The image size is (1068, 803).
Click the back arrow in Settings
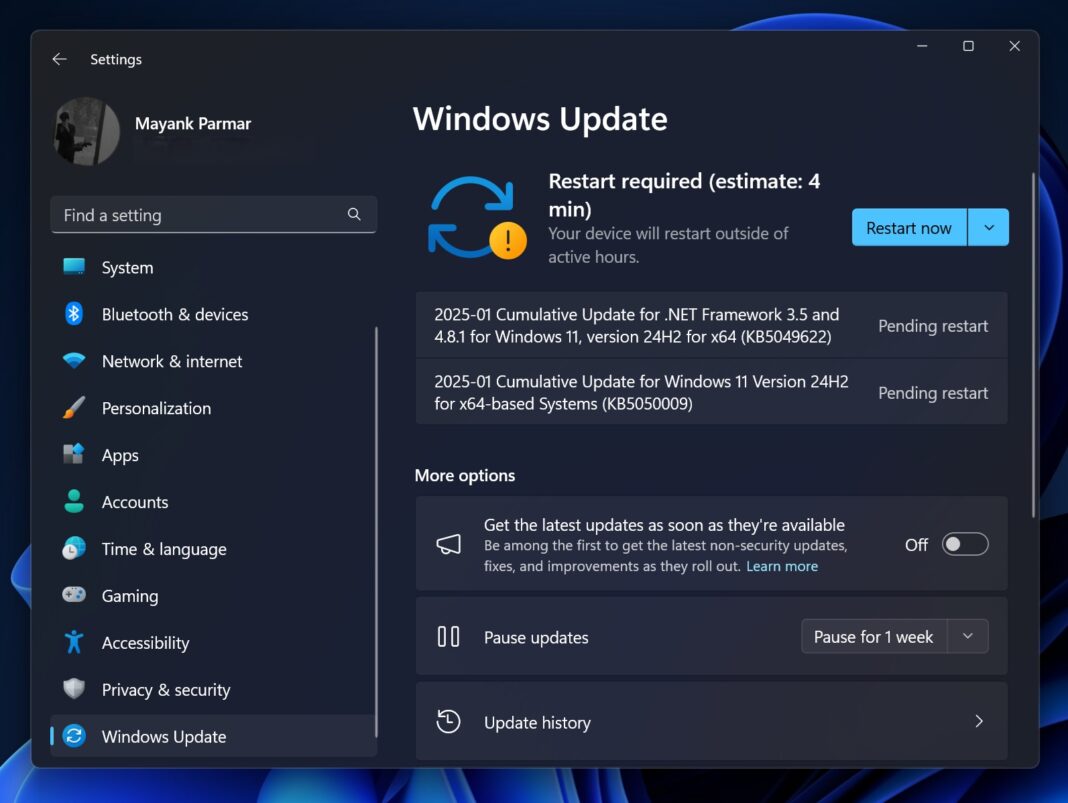pos(59,59)
